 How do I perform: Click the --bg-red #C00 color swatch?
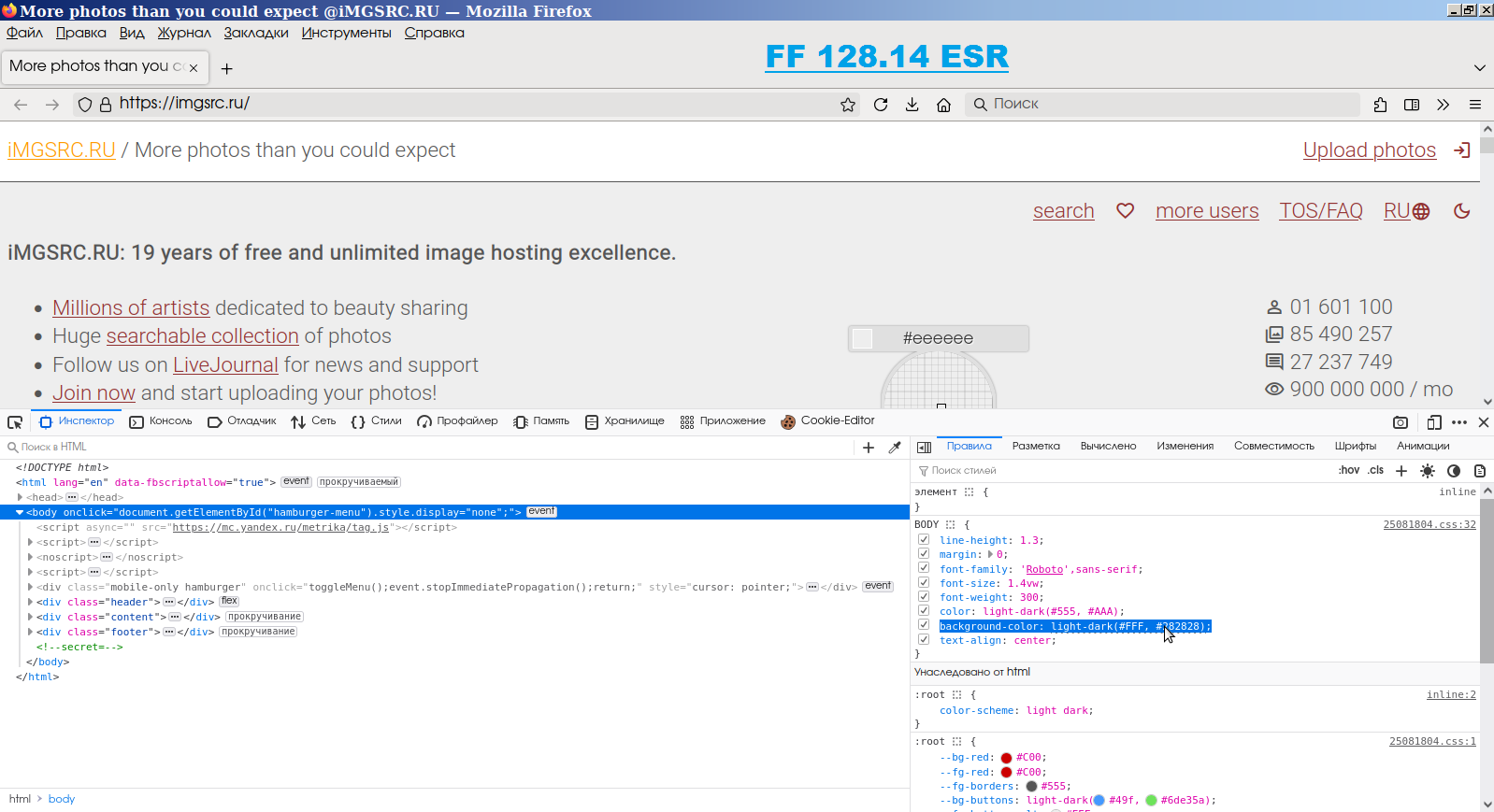[x=1007, y=758]
